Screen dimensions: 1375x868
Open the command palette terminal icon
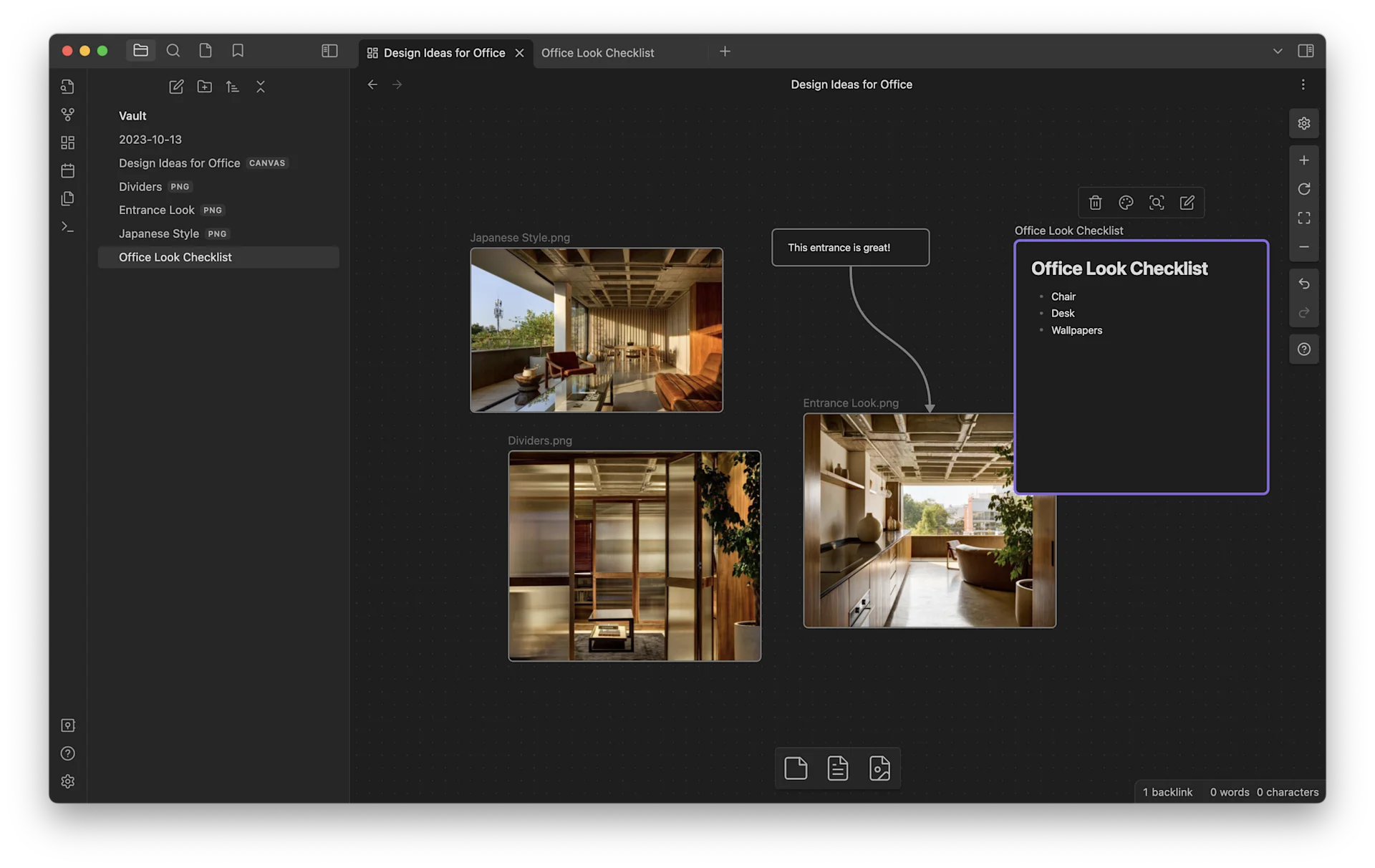pyautogui.click(x=67, y=227)
